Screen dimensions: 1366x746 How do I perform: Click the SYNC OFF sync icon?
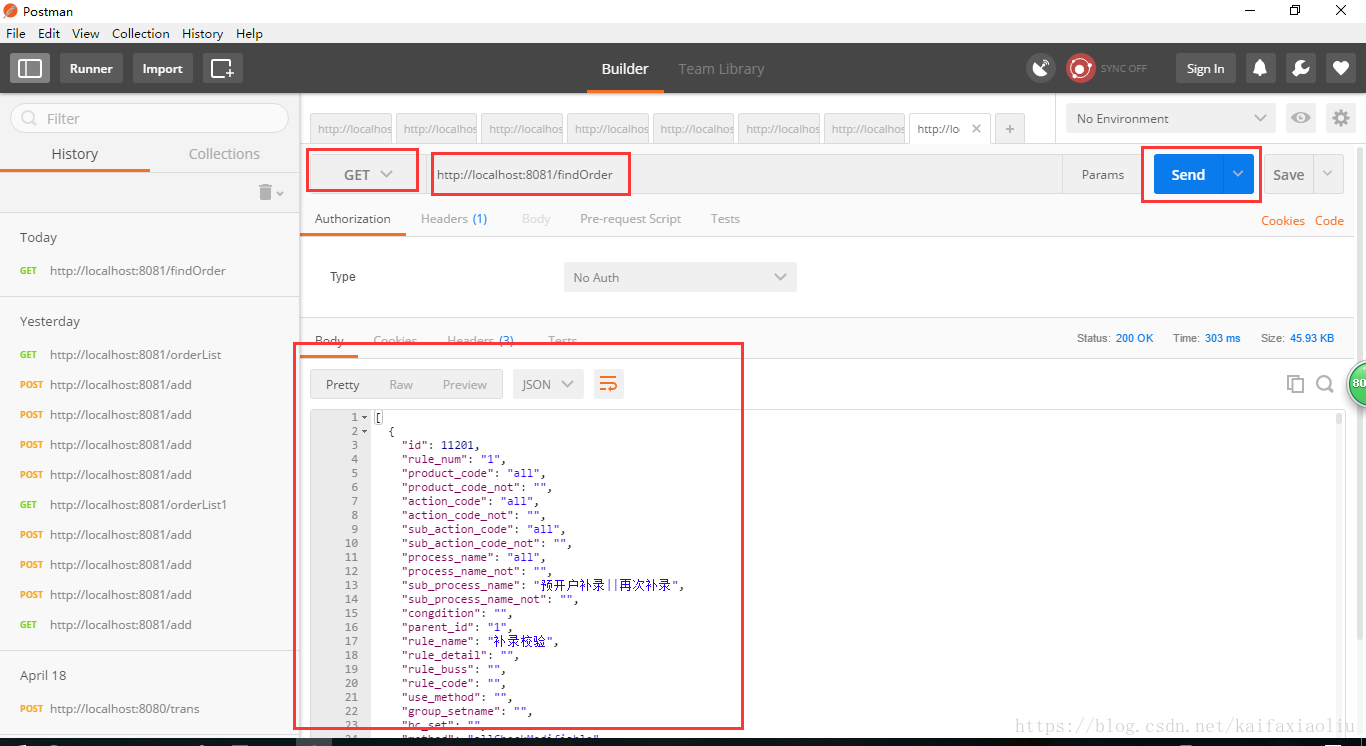(1080, 68)
